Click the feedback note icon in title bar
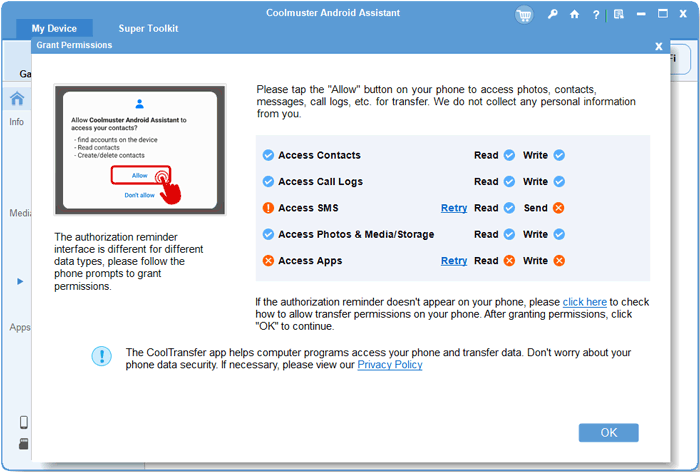The height and width of the screenshot is (472, 700). pos(619,14)
